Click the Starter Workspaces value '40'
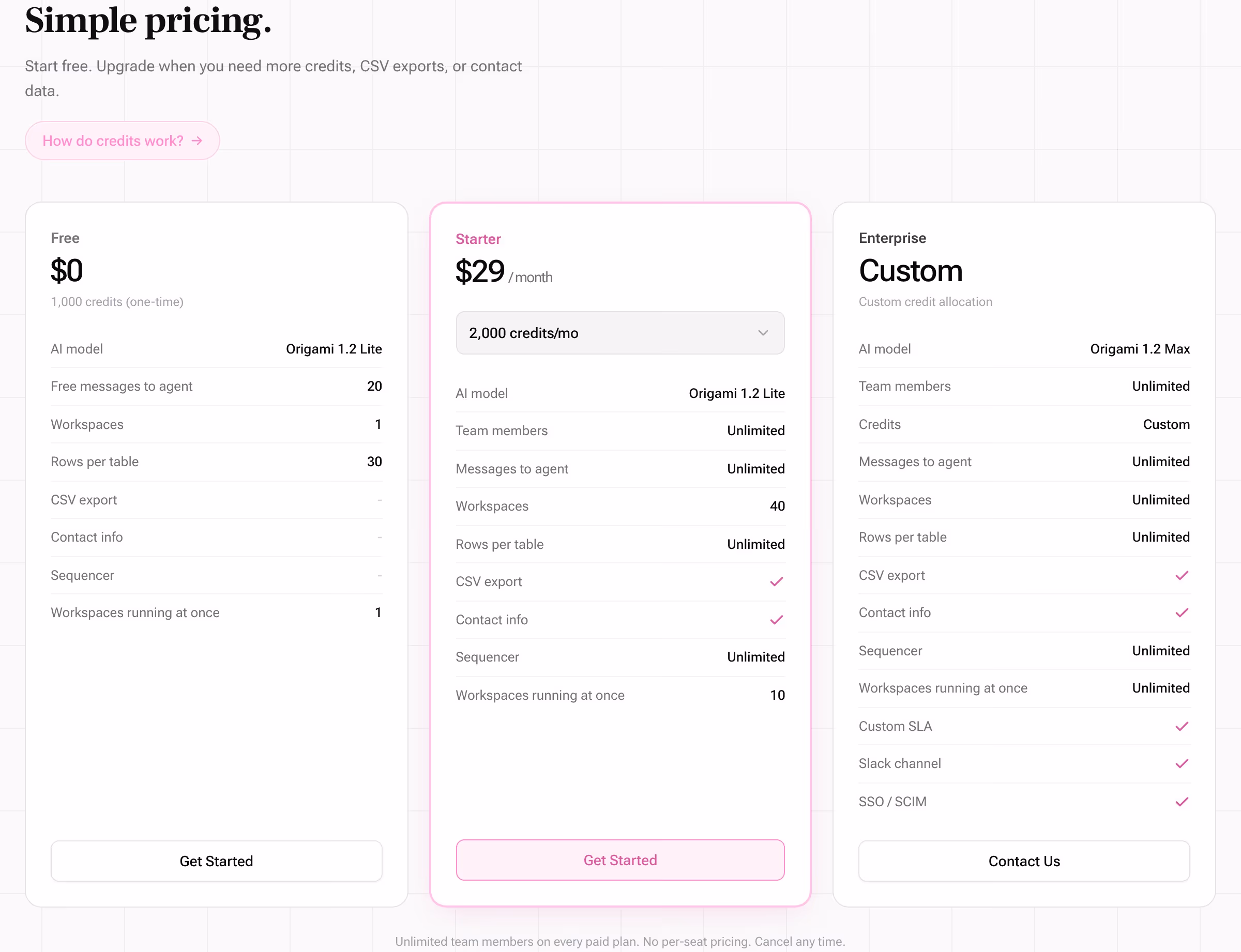 [x=777, y=506]
